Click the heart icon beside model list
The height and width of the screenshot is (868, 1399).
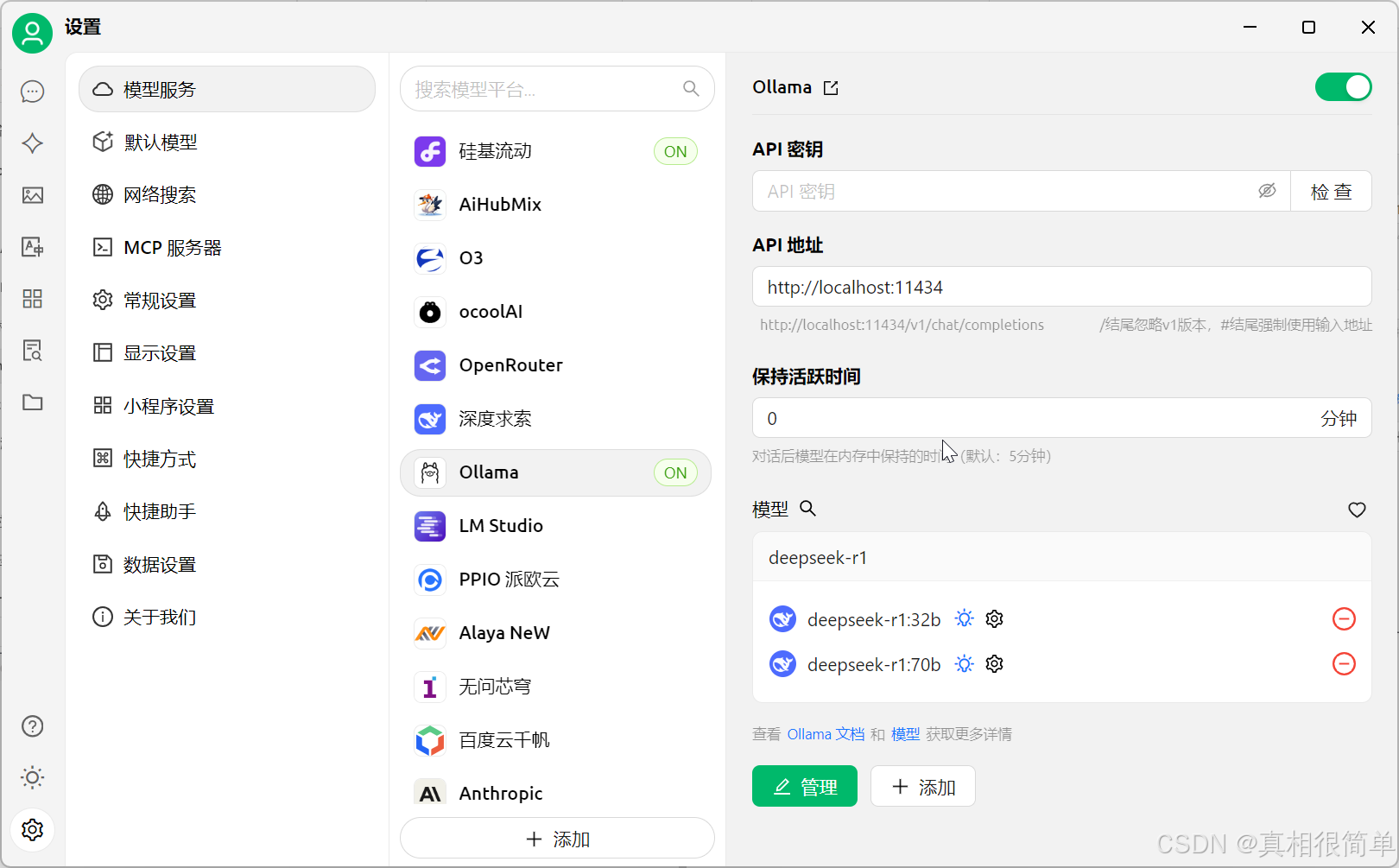point(1357,510)
